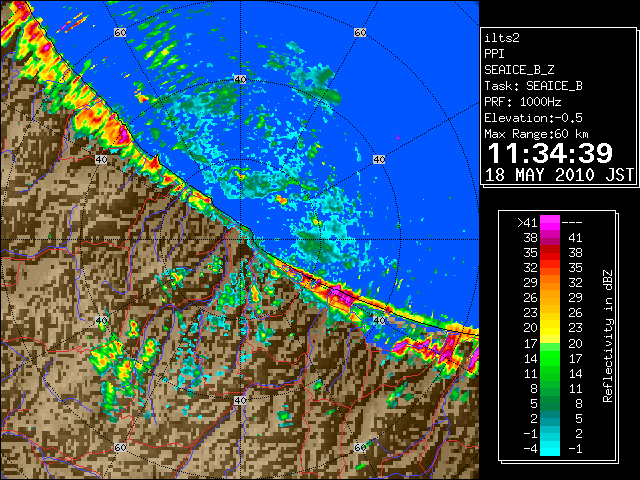The image size is (640, 480).
Task: Click the right-column '-1' legend label
Action: [x=575, y=449]
